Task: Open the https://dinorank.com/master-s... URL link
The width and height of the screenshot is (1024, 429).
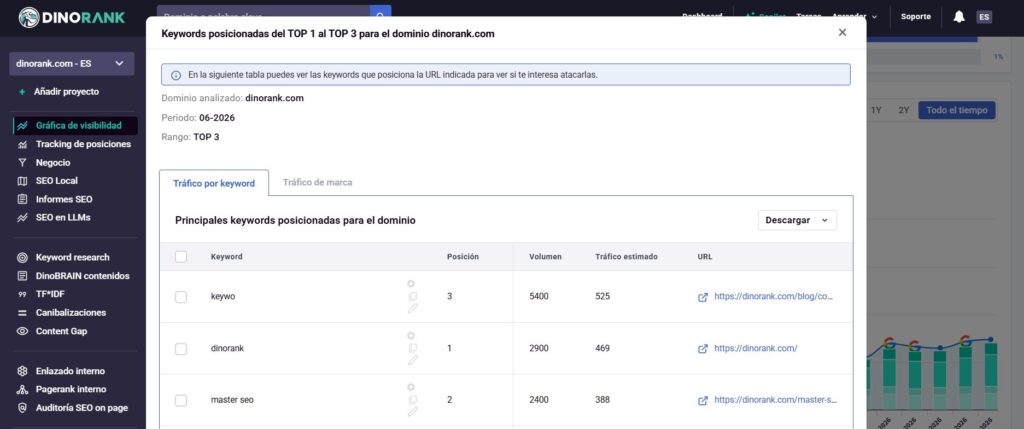Action: (x=776, y=400)
